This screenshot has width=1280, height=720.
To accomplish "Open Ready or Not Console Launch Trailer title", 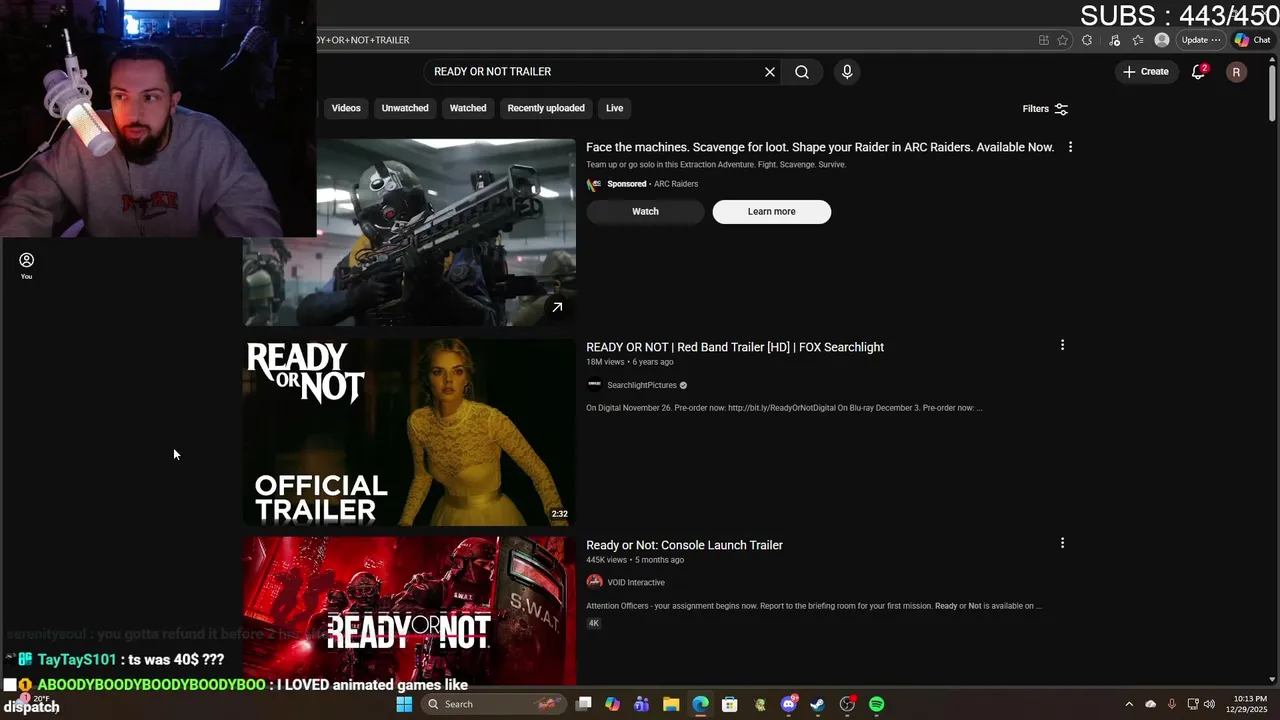I will click(684, 545).
